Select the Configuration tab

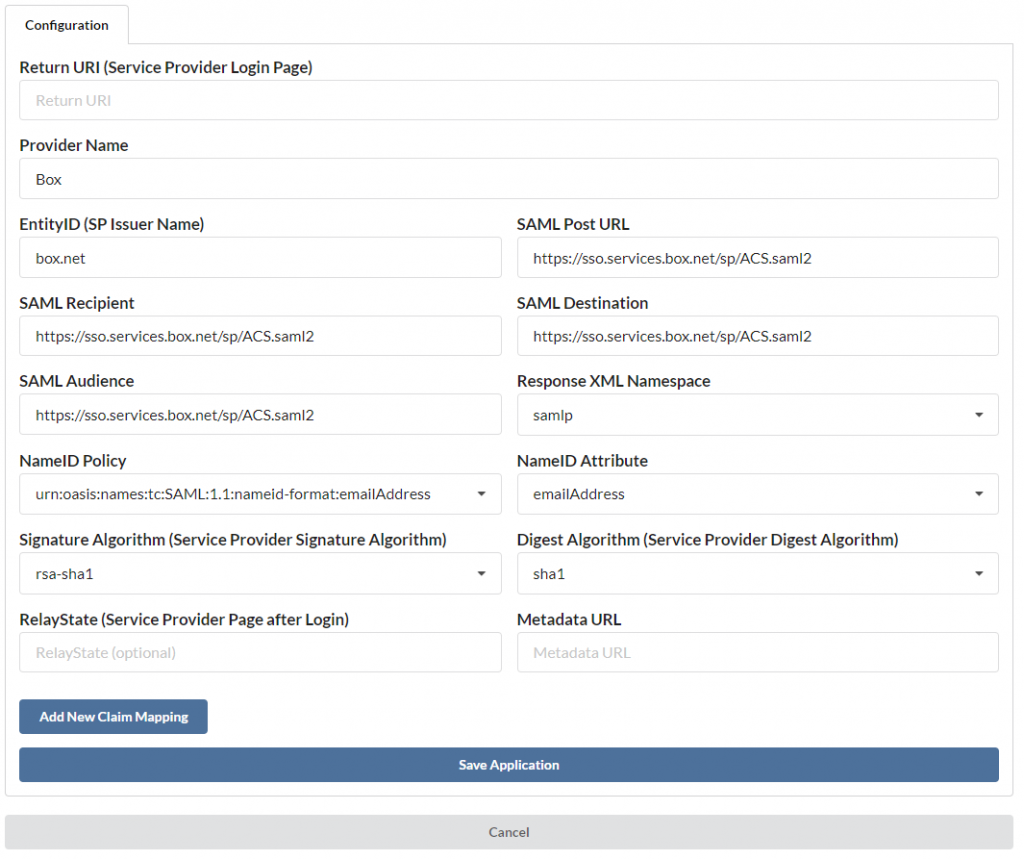click(67, 25)
